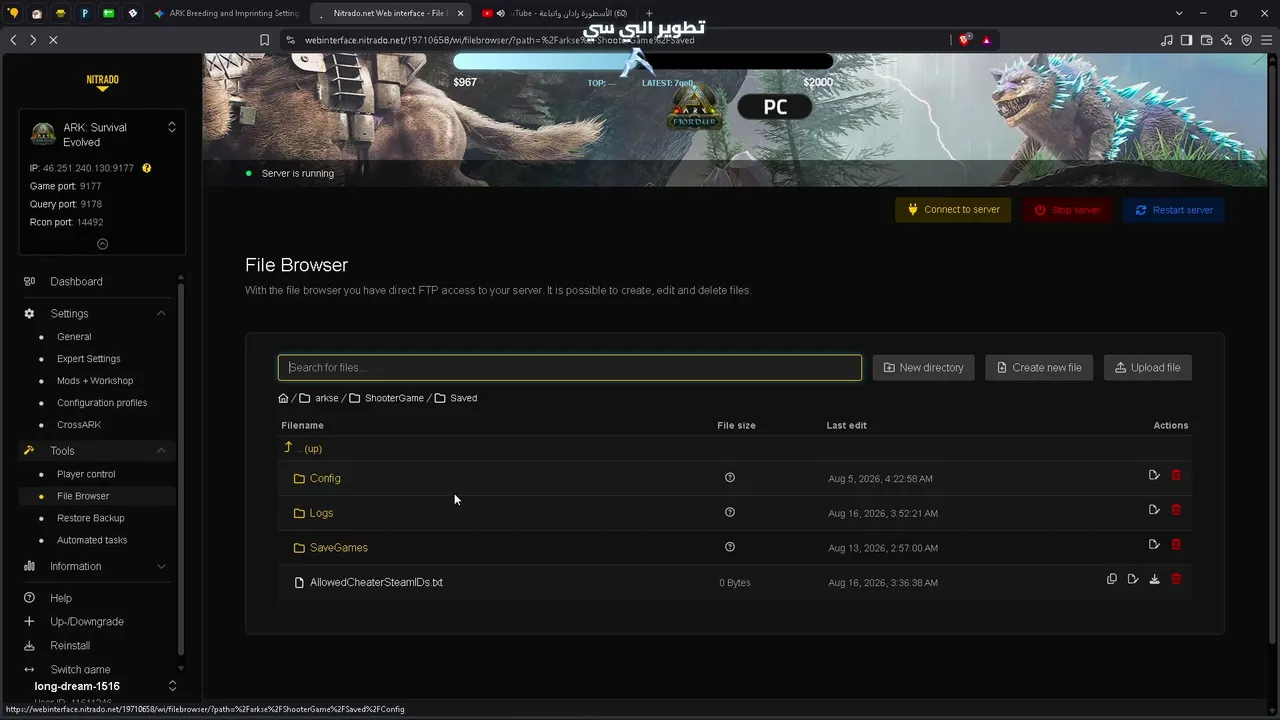Delete AllowedCheaterSteamIDs.txt with trash icon

point(1176,579)
